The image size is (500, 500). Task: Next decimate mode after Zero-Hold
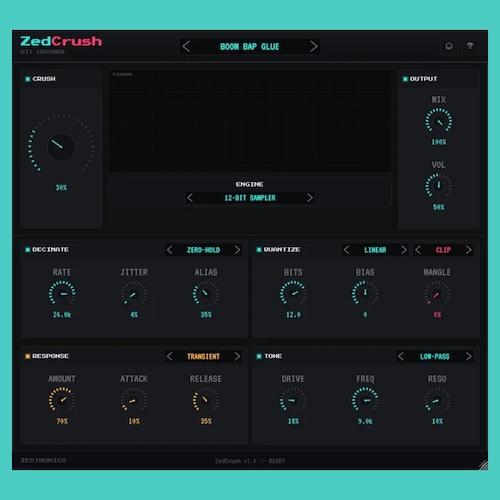click(237, 250)
